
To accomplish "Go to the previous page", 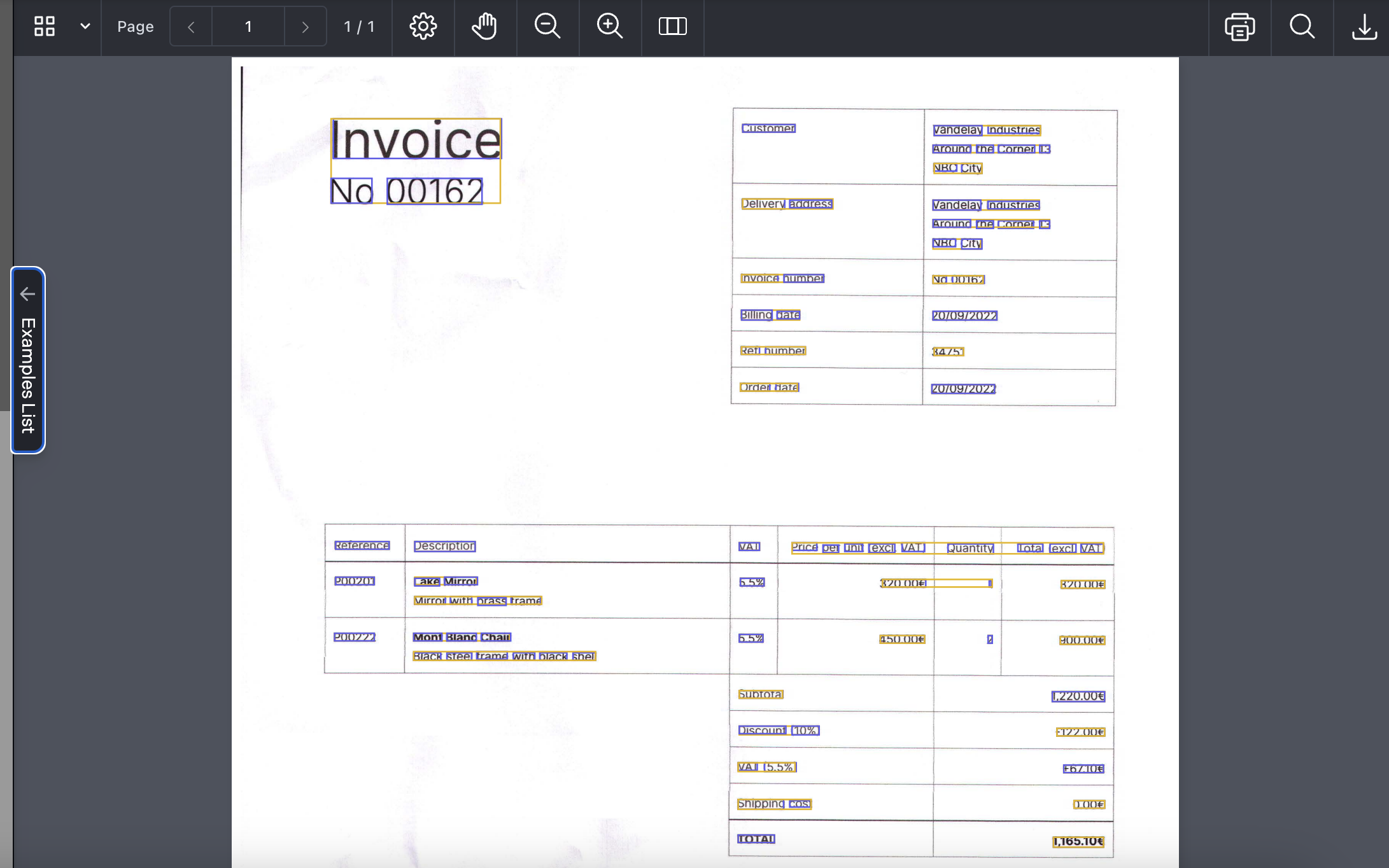I will coord(191,27).
